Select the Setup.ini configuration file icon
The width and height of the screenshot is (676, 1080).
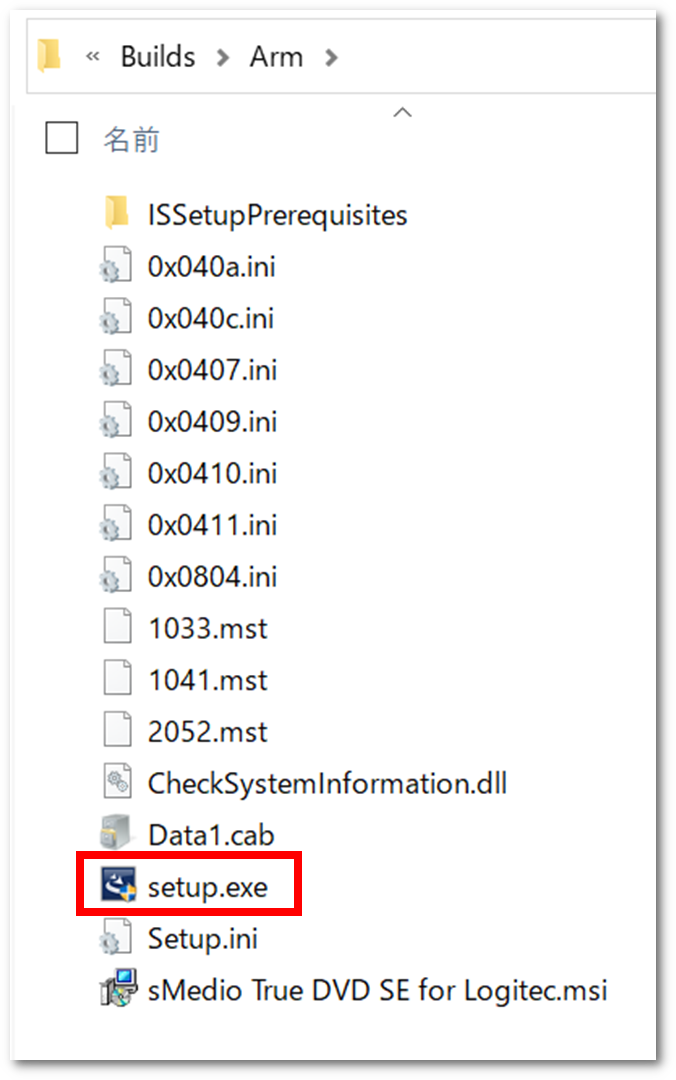[x=118, y=938]
